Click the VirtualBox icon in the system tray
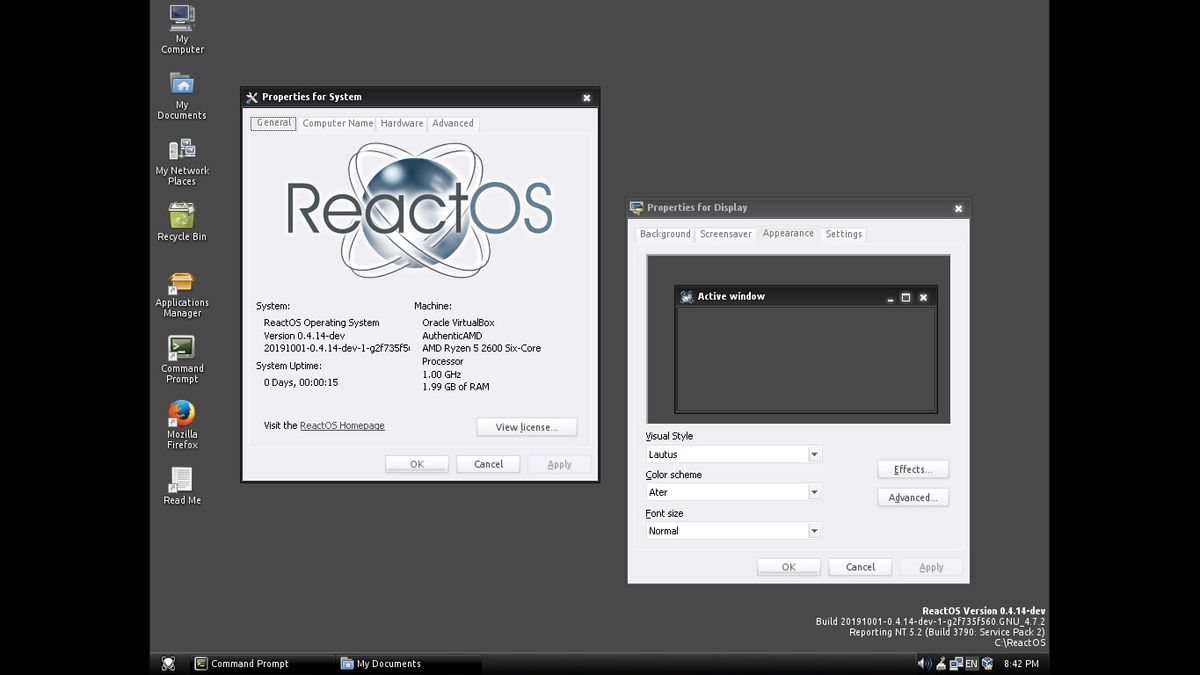This screenshot has height=675, width=1200. coord(987,663)
